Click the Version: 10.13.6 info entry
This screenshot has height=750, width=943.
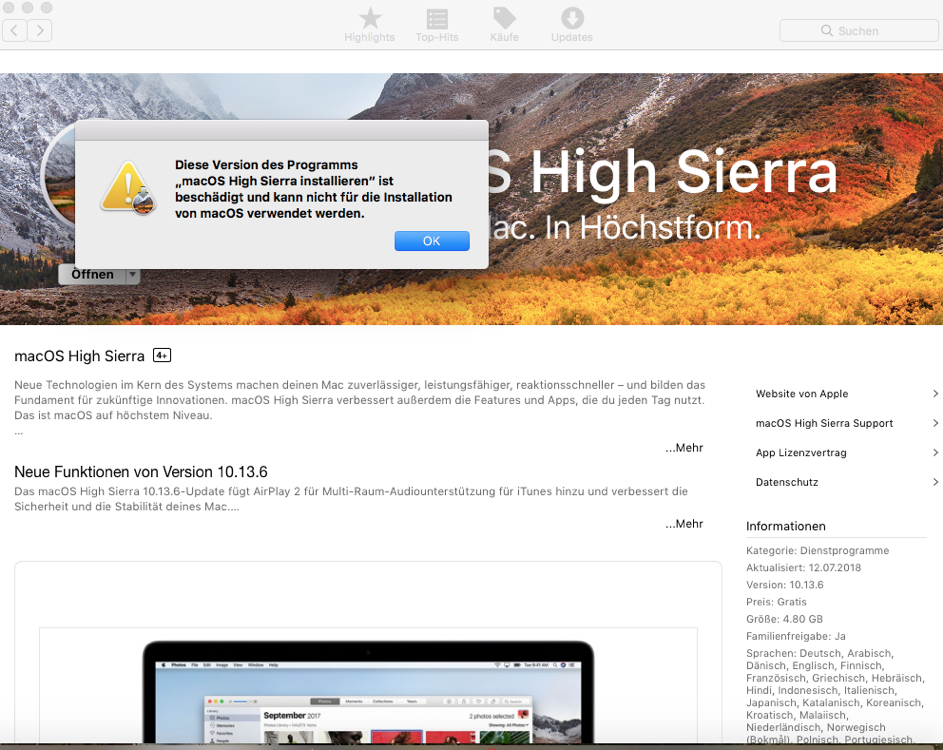785,585
